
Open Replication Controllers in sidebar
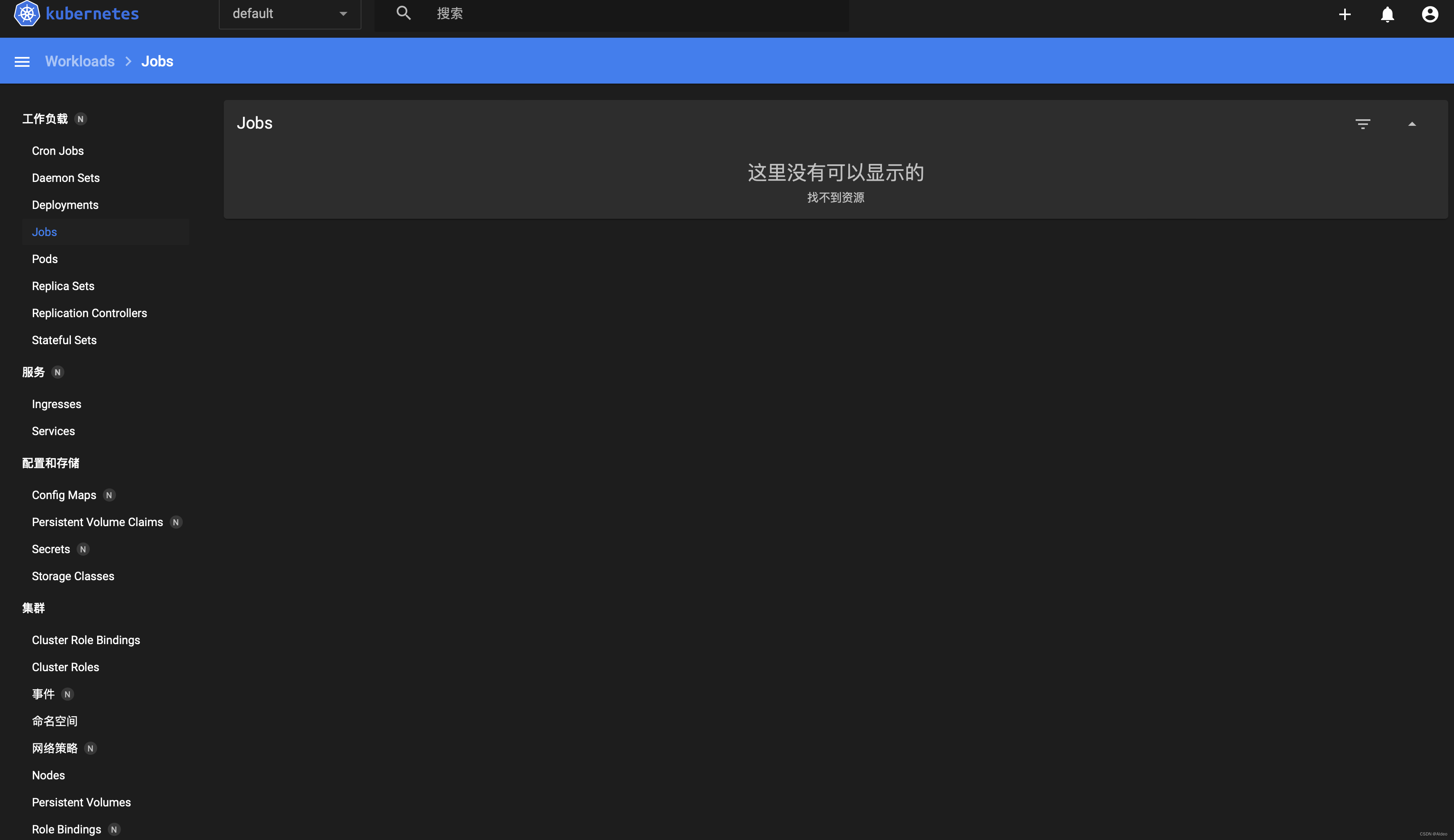tap(89, 313)
